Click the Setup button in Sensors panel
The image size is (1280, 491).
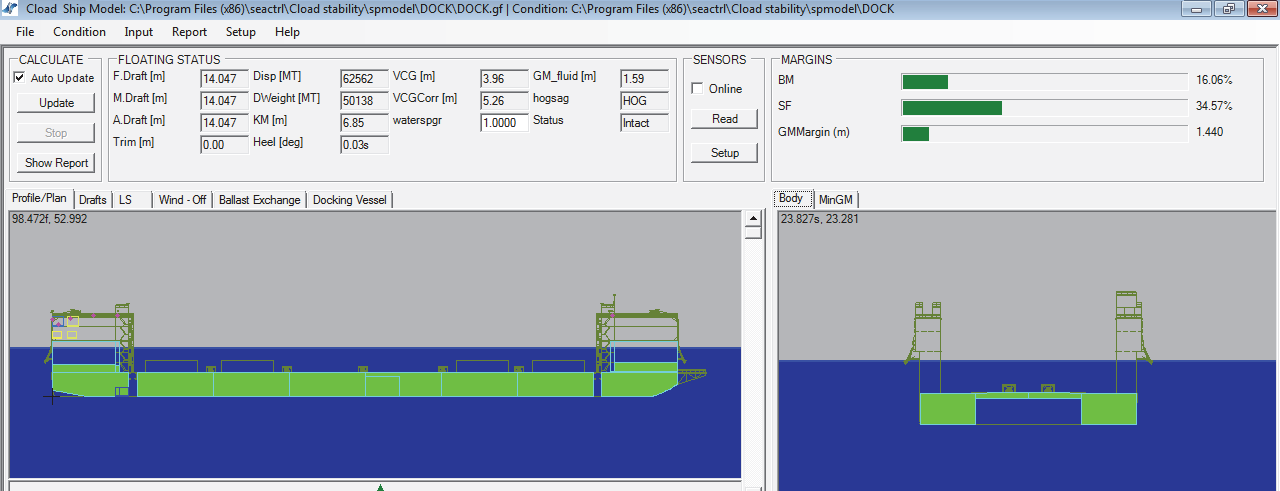[x=725, y=153]
